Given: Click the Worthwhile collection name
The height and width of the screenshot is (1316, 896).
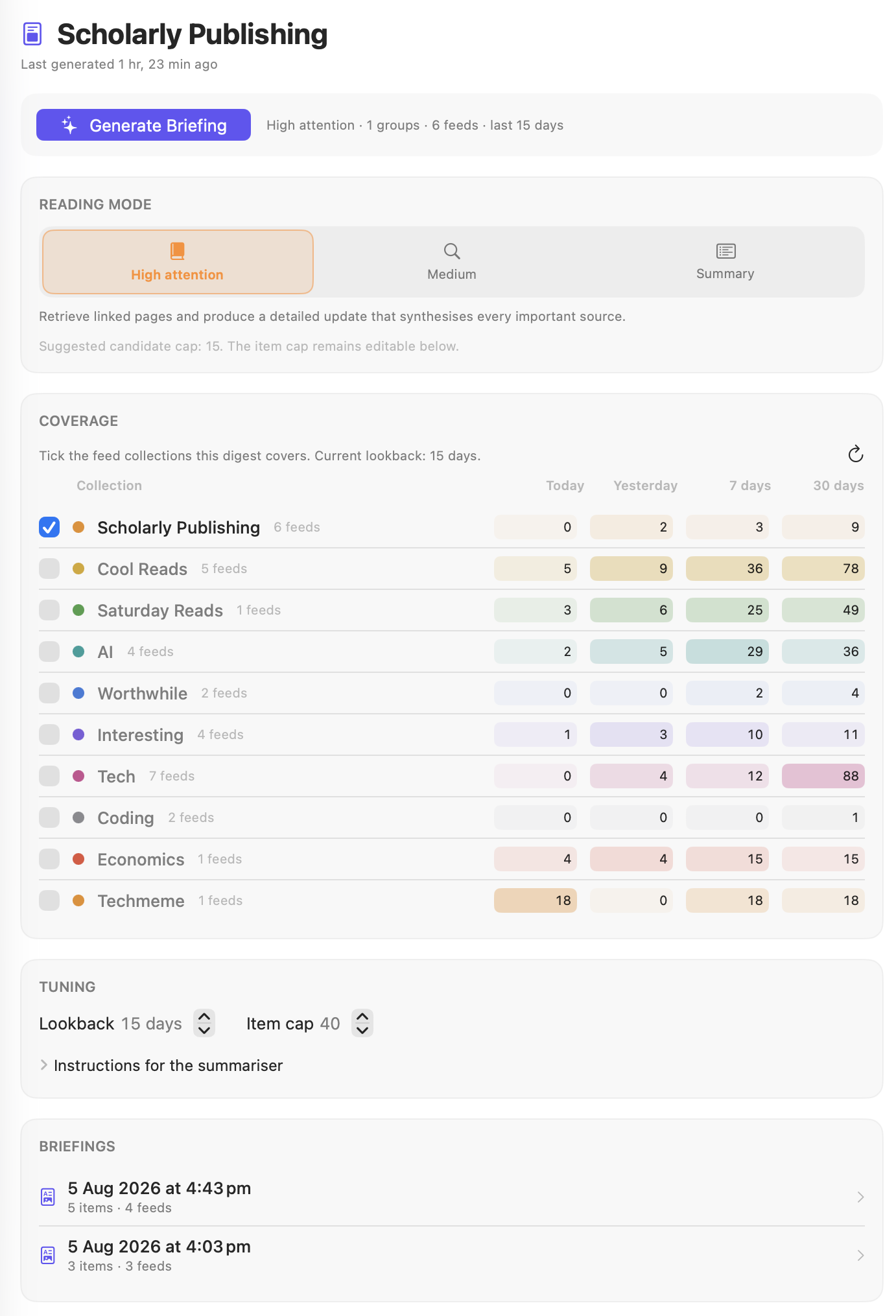Looking at the screenshot, I should coord(143,694).
